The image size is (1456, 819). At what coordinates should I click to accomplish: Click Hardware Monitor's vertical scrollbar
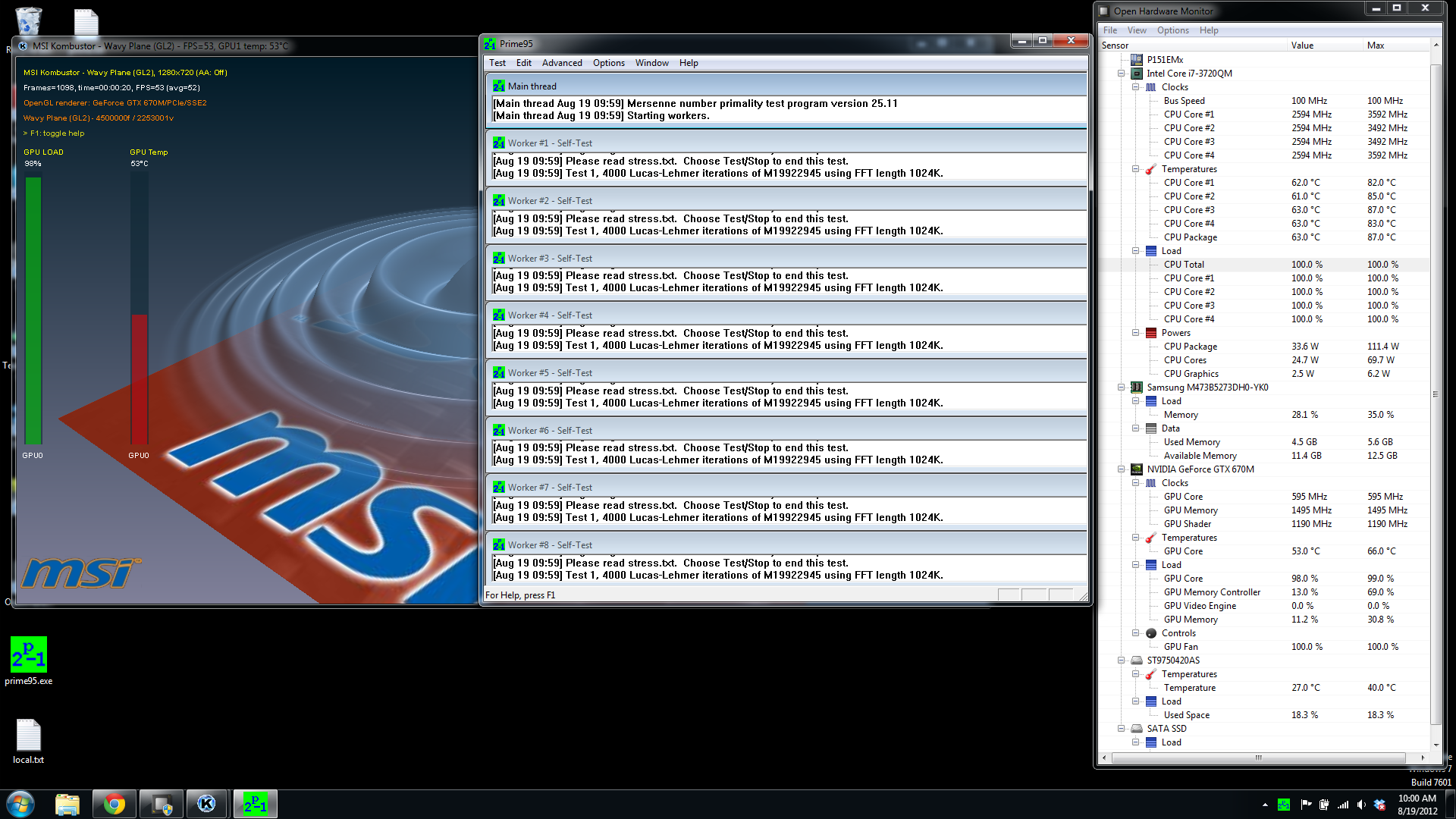click(1436, 395)
